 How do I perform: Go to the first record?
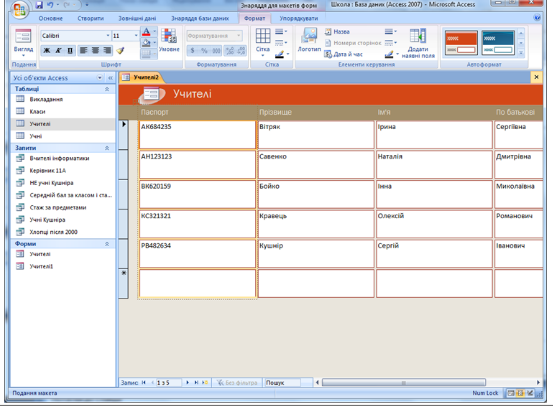click(144, 383)
